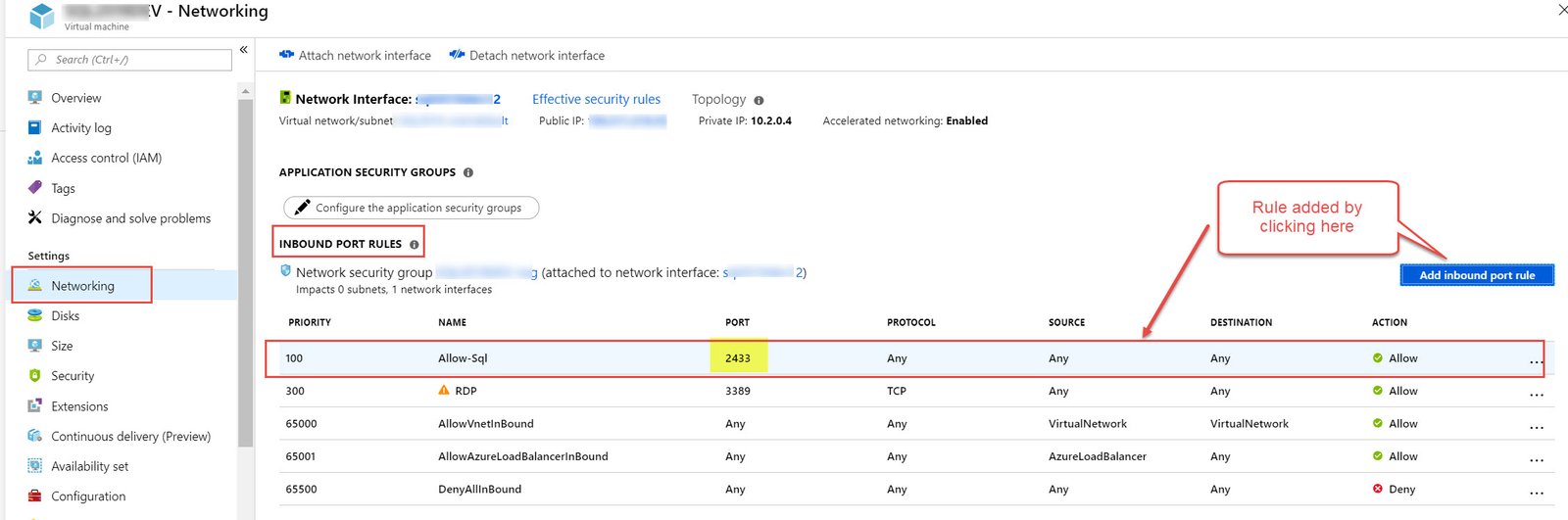Image resolution: width=1568 pixels, height=520 pixels.
Task: Click Configure the application security groups
Action: pyautogui.click(x=411, y=208)
